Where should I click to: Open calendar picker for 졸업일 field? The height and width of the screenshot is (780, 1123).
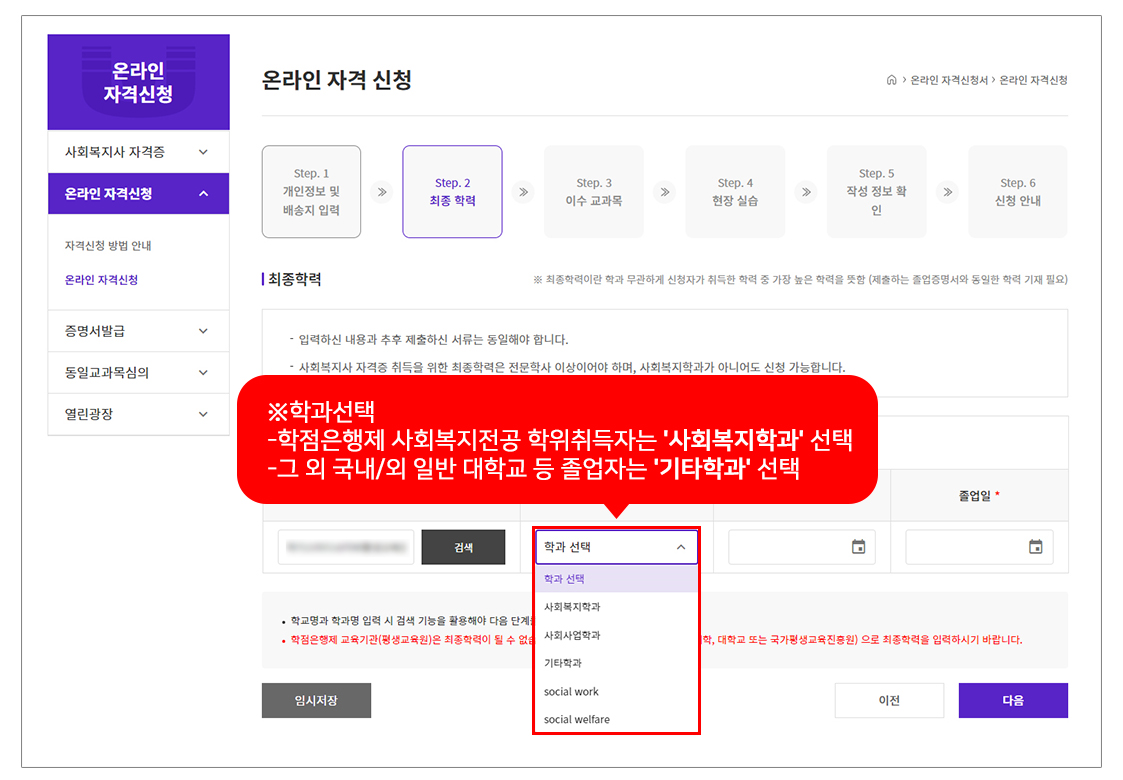click(x=1035, y=547)
